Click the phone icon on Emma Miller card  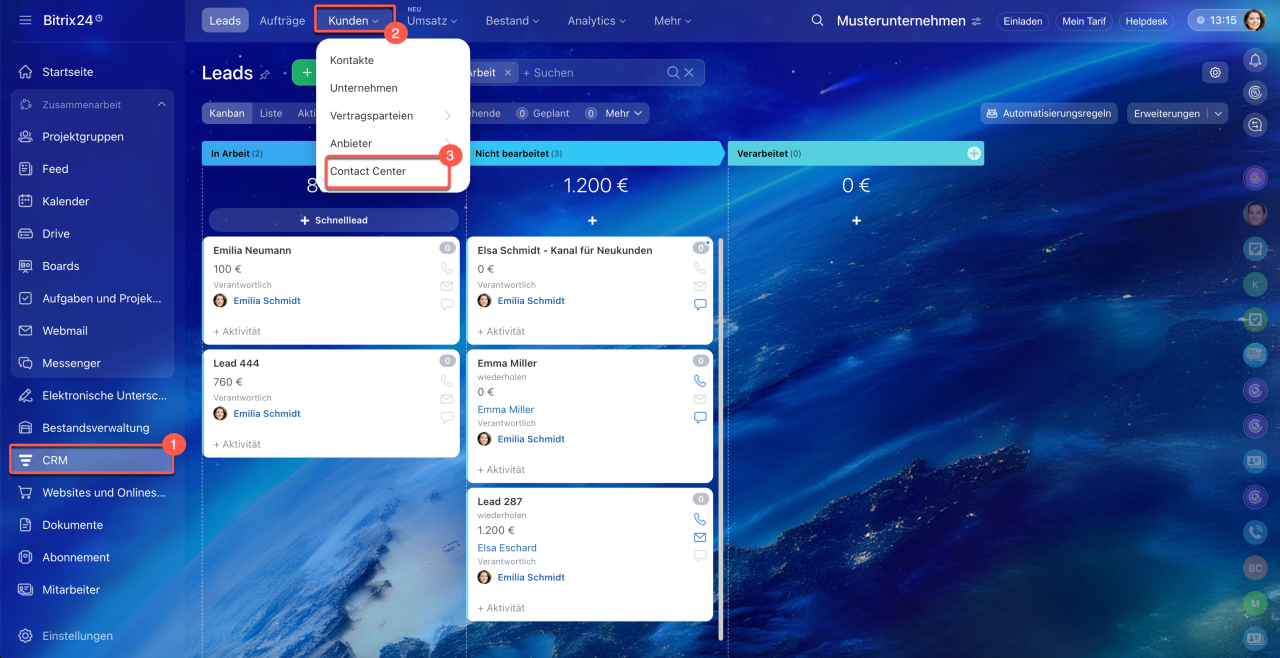click(x=700, y=381)
